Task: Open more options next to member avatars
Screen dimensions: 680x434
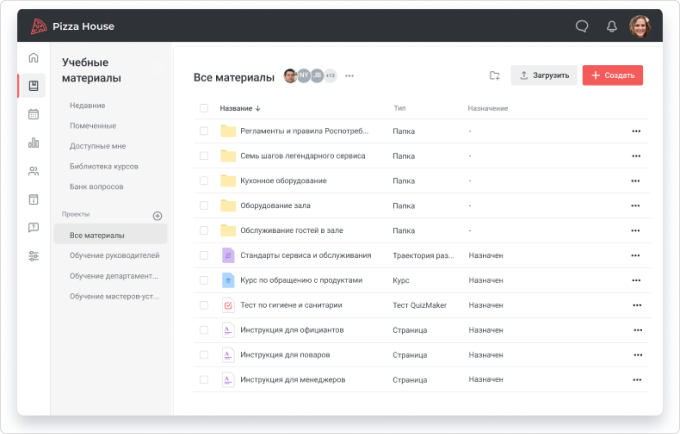Action: coord(349,76)
